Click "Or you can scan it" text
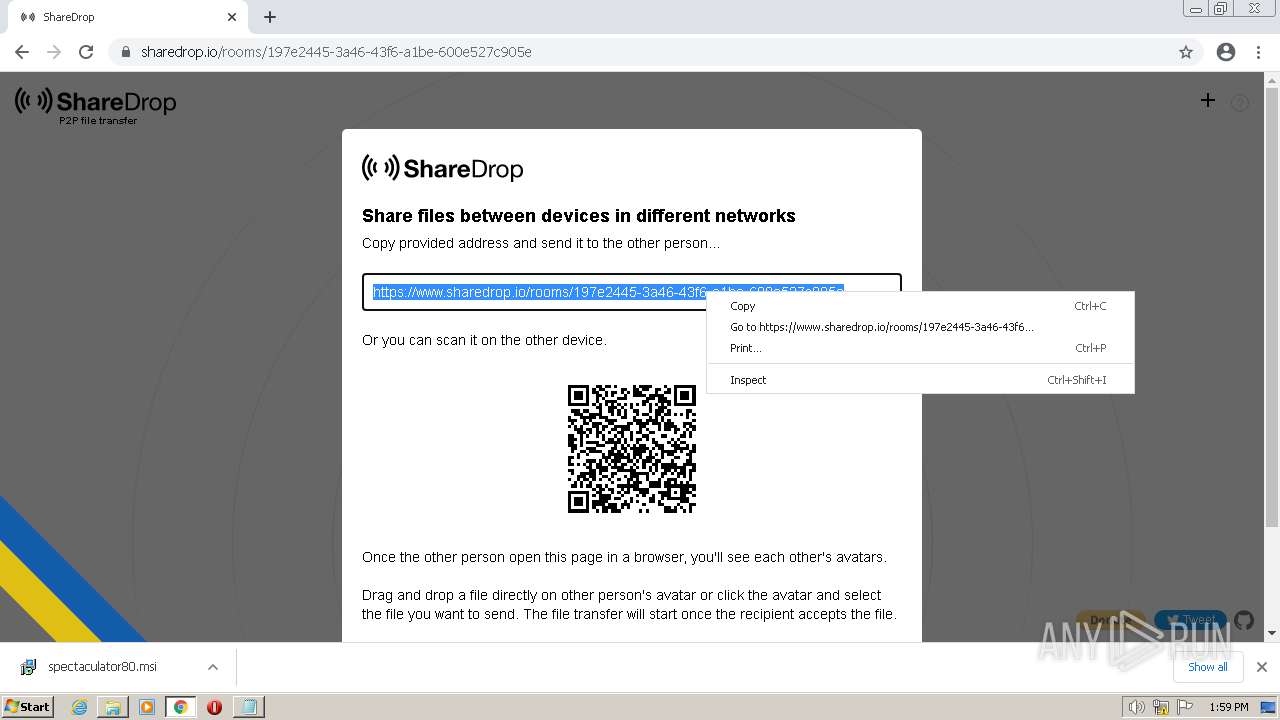The width and height of the screenshot is (1280, 720). pyautogui.click(x=484, y=340)
